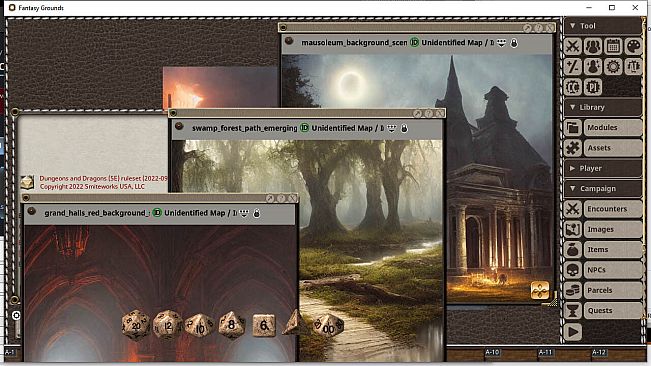The image size is (651, 366).
Task: Expand the Player section header
Action: point(602,168)
